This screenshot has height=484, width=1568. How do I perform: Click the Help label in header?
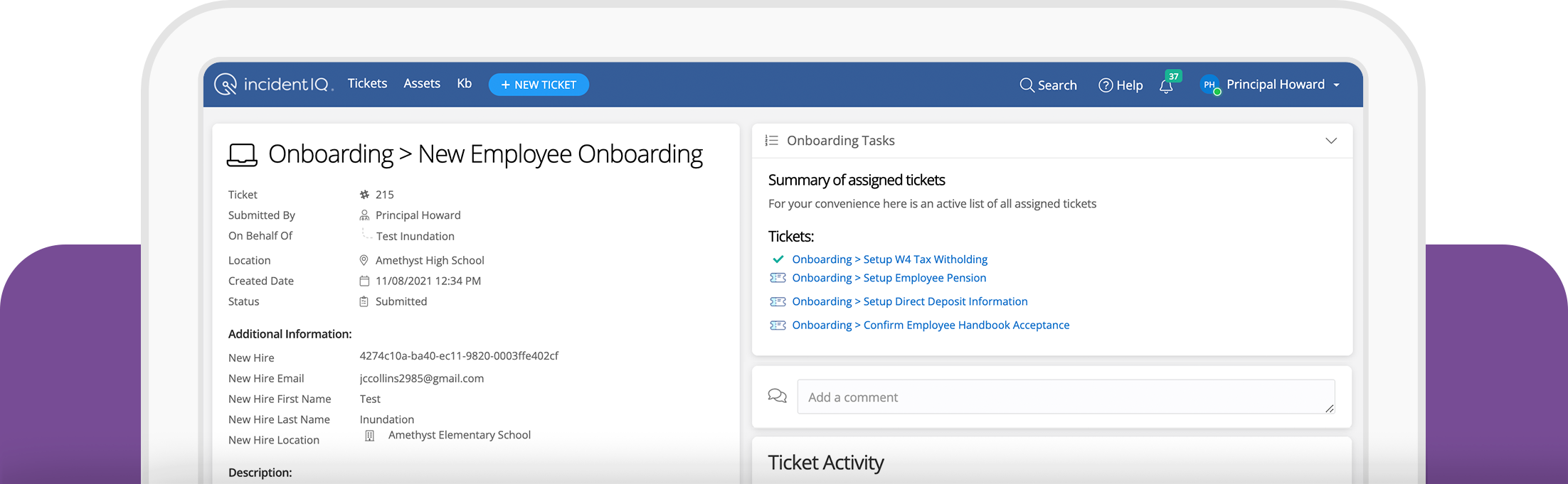[1129, 85]
